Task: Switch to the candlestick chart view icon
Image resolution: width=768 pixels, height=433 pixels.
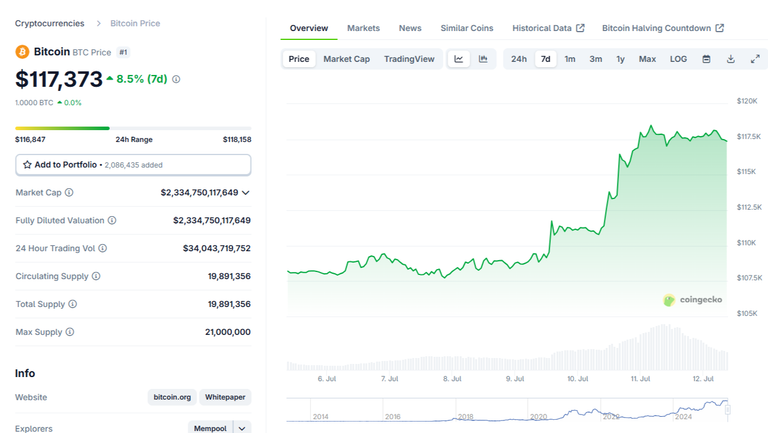Action: coord(483,59)
